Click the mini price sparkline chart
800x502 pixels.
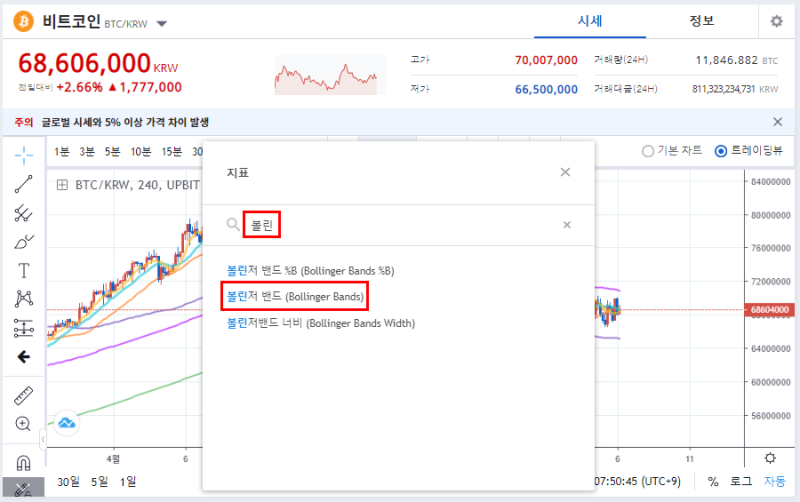[330, 76]
